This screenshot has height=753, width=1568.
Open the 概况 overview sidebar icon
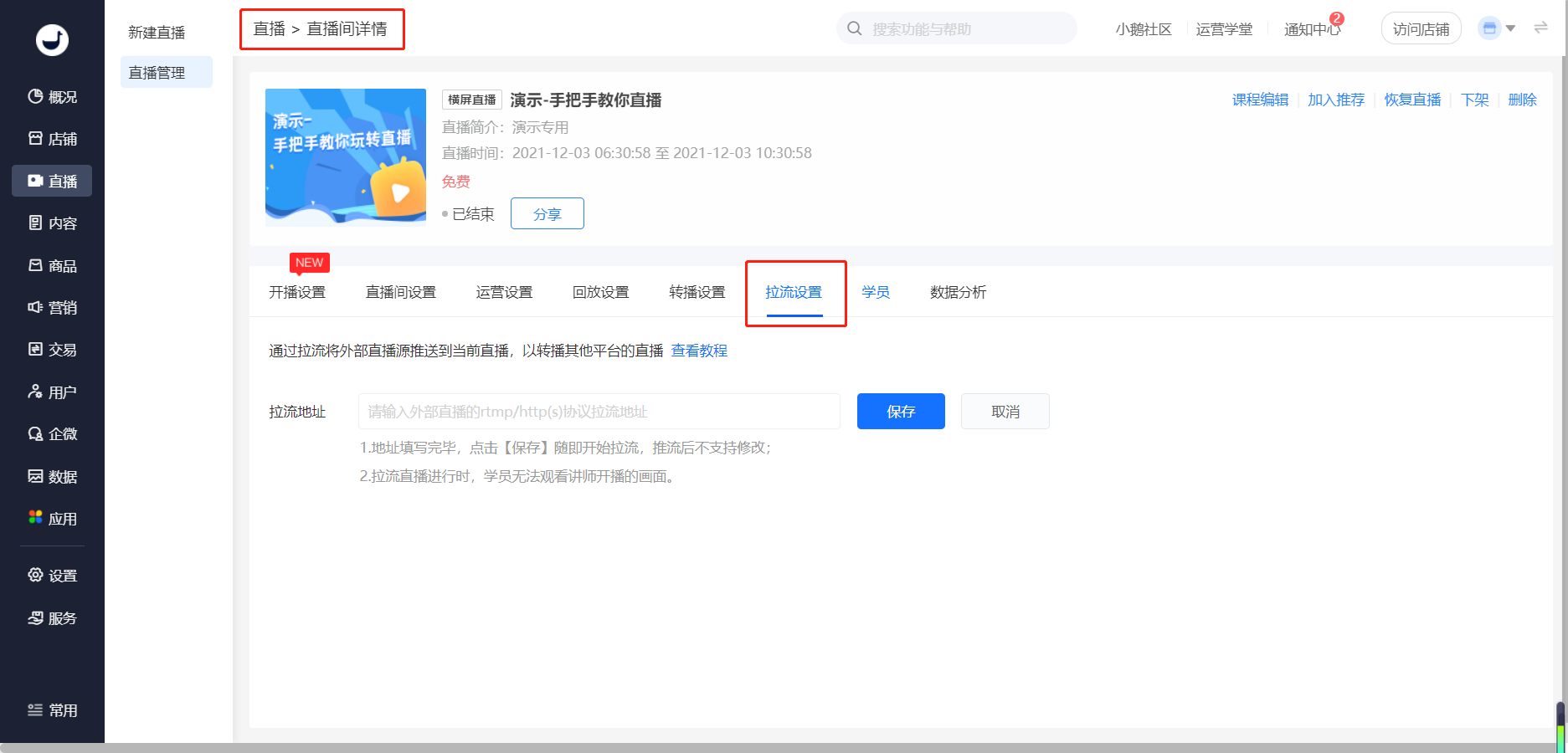coord(35,96)
